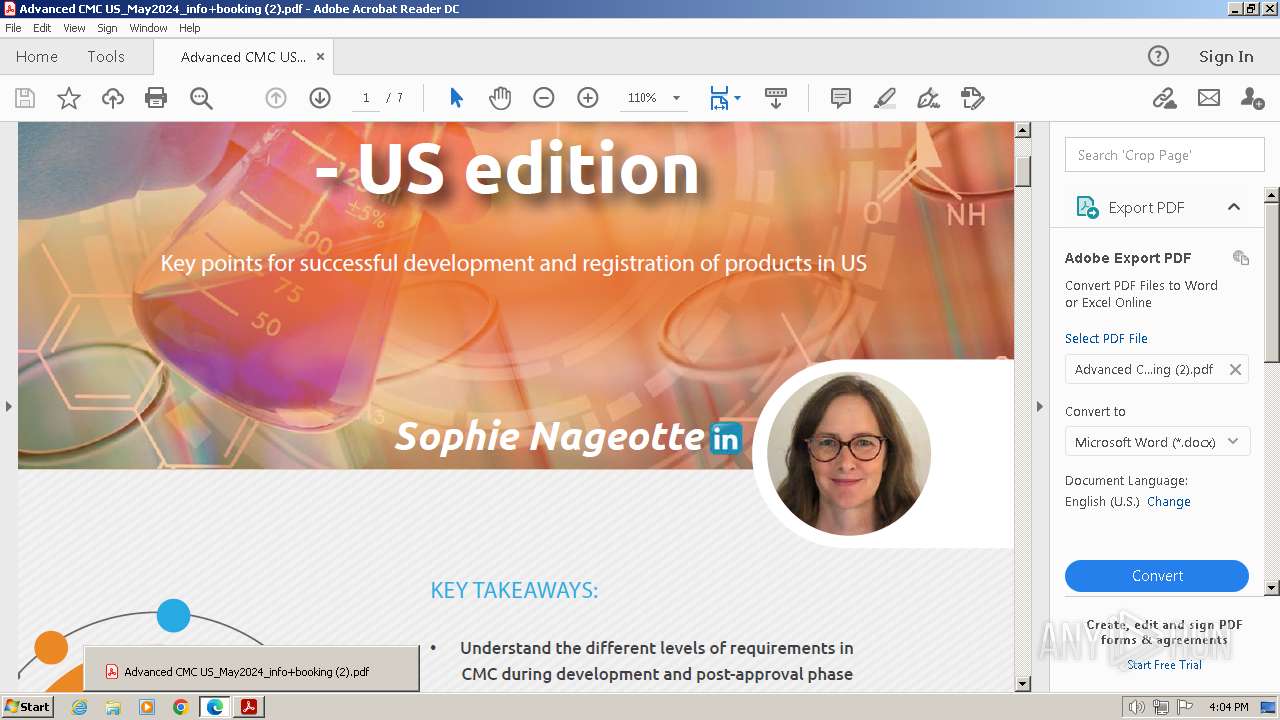Open read mode scrolling icon
This screenshot has height=720, width=1280.
point(776,98)
